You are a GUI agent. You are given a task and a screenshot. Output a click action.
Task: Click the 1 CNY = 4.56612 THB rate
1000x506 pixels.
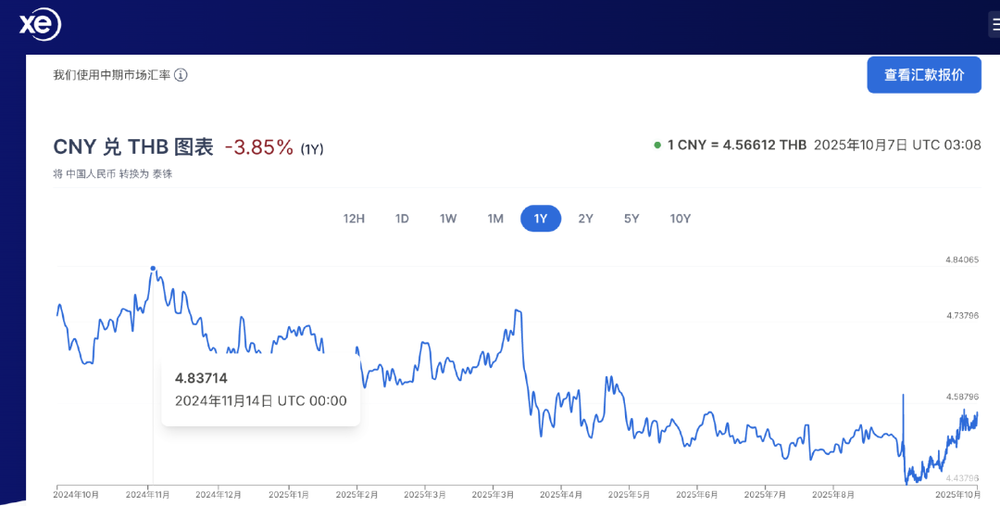[x=737, y=145]
